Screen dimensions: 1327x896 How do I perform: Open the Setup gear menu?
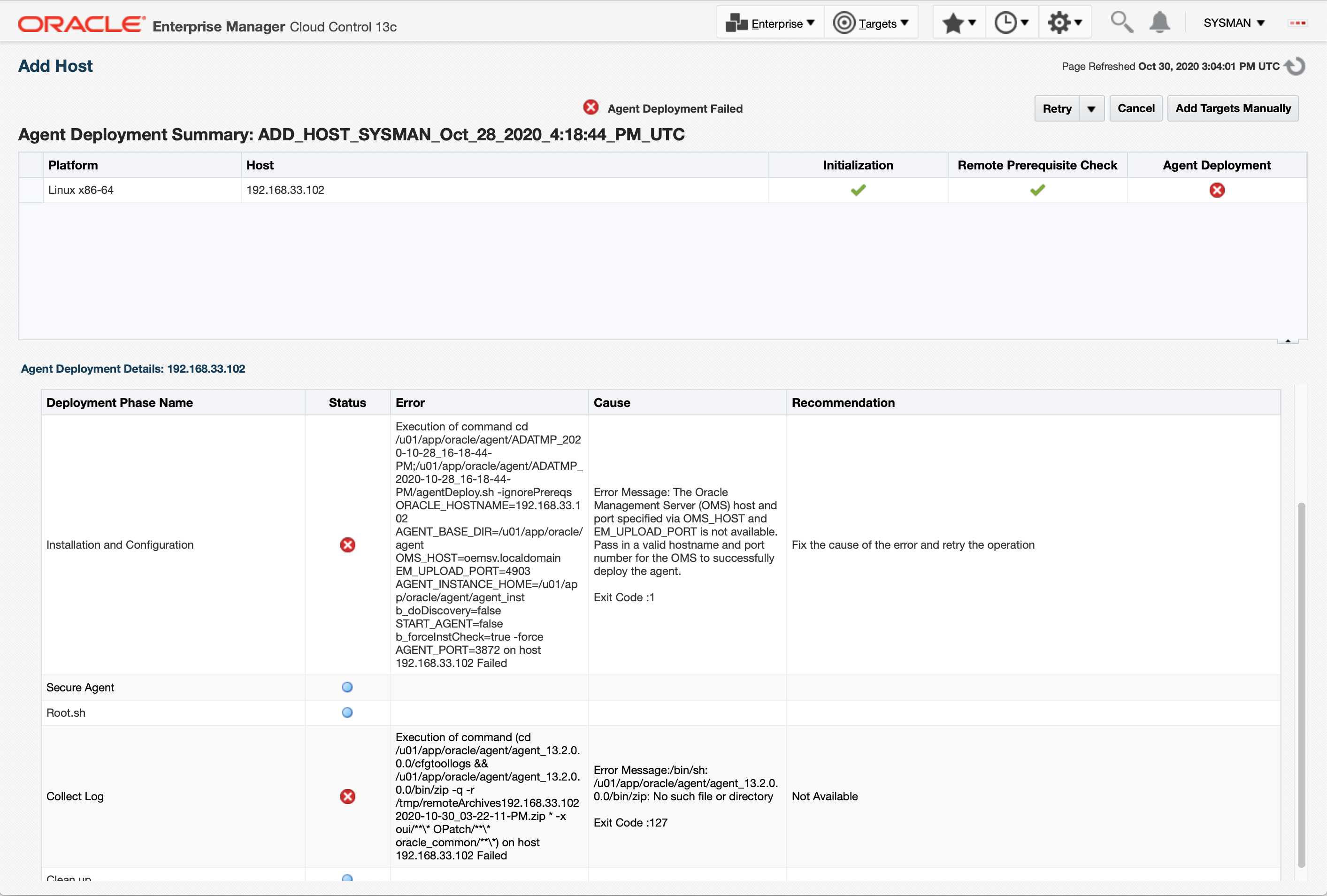point(1064,23)
